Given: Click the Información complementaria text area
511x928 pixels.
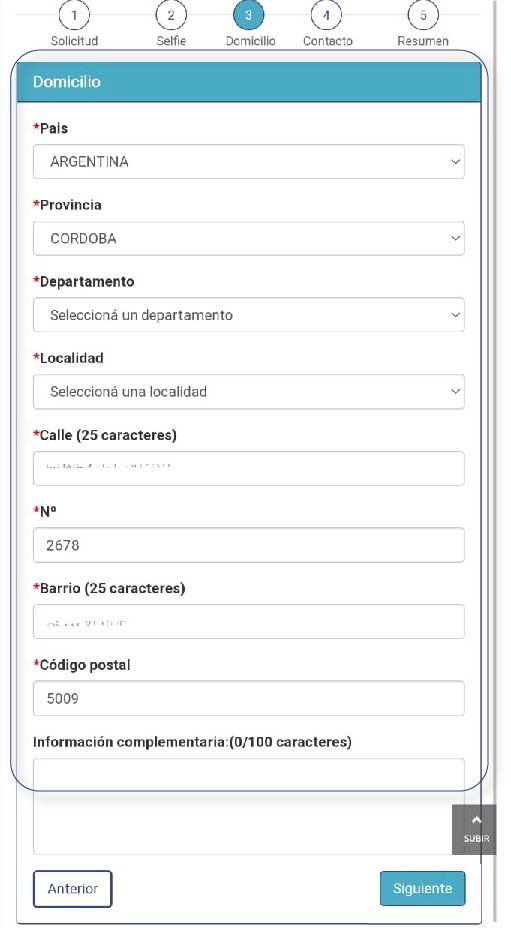Looking at the screenshot, I should click(249, 807).
